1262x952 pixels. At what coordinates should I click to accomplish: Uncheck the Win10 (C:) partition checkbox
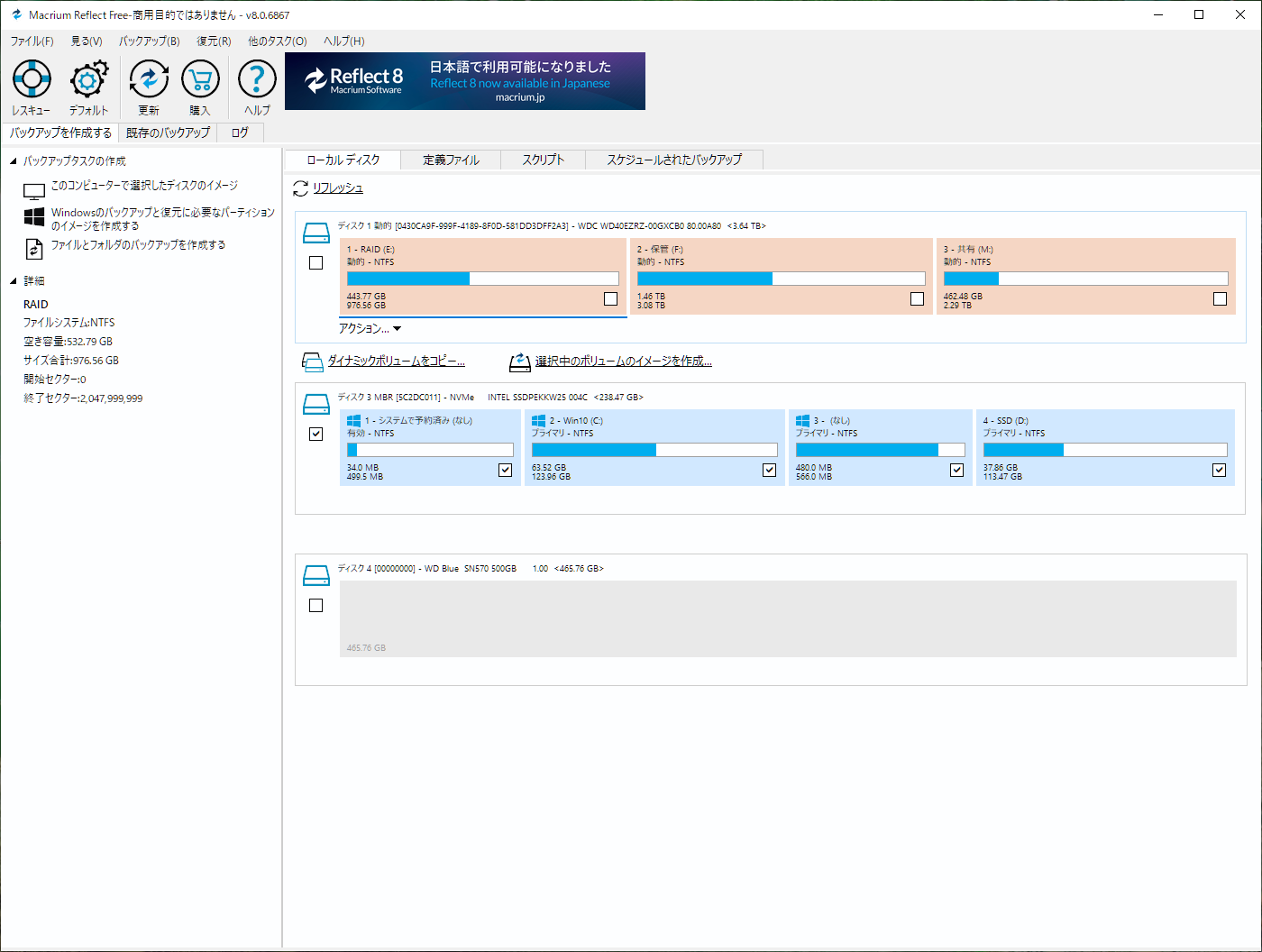tap(770, 471)
